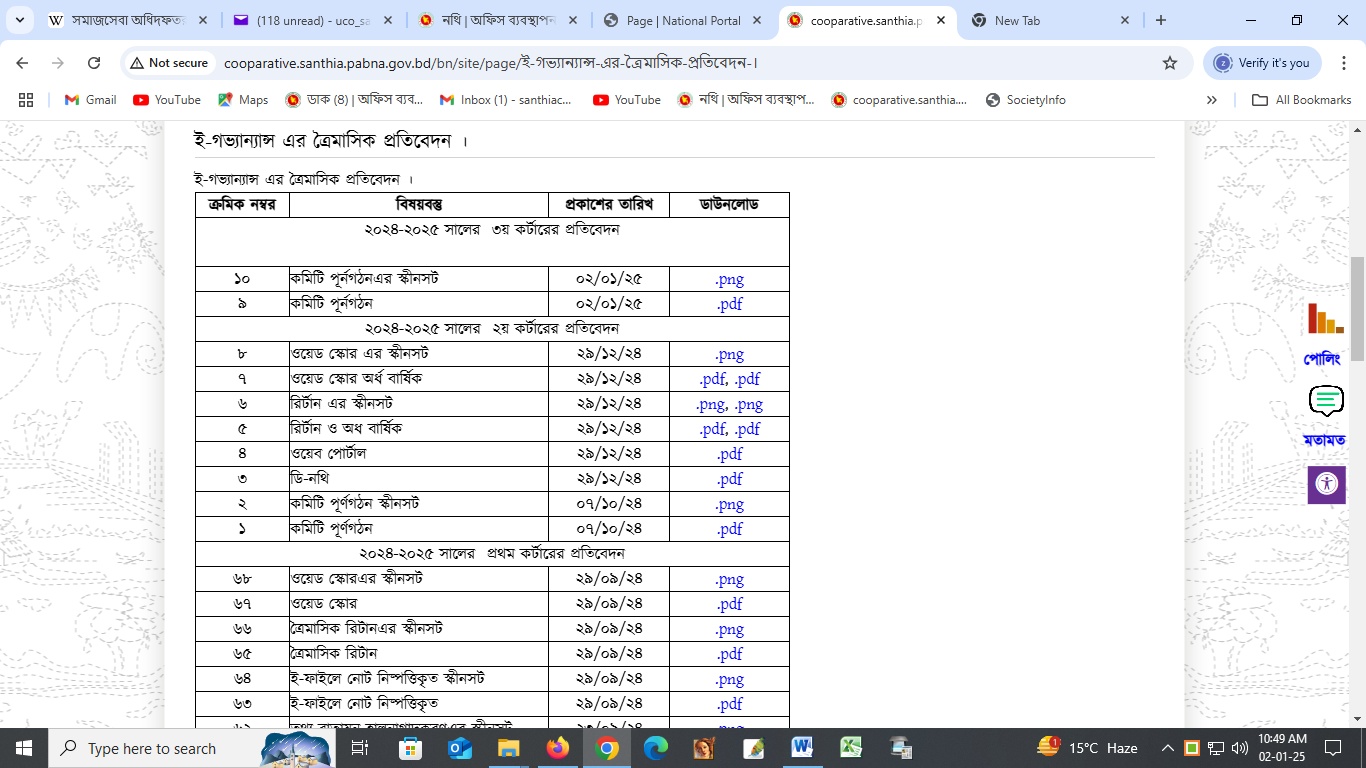
Task: Download .pdf for ডি-নথি row
Action: (x=729, y=479)
